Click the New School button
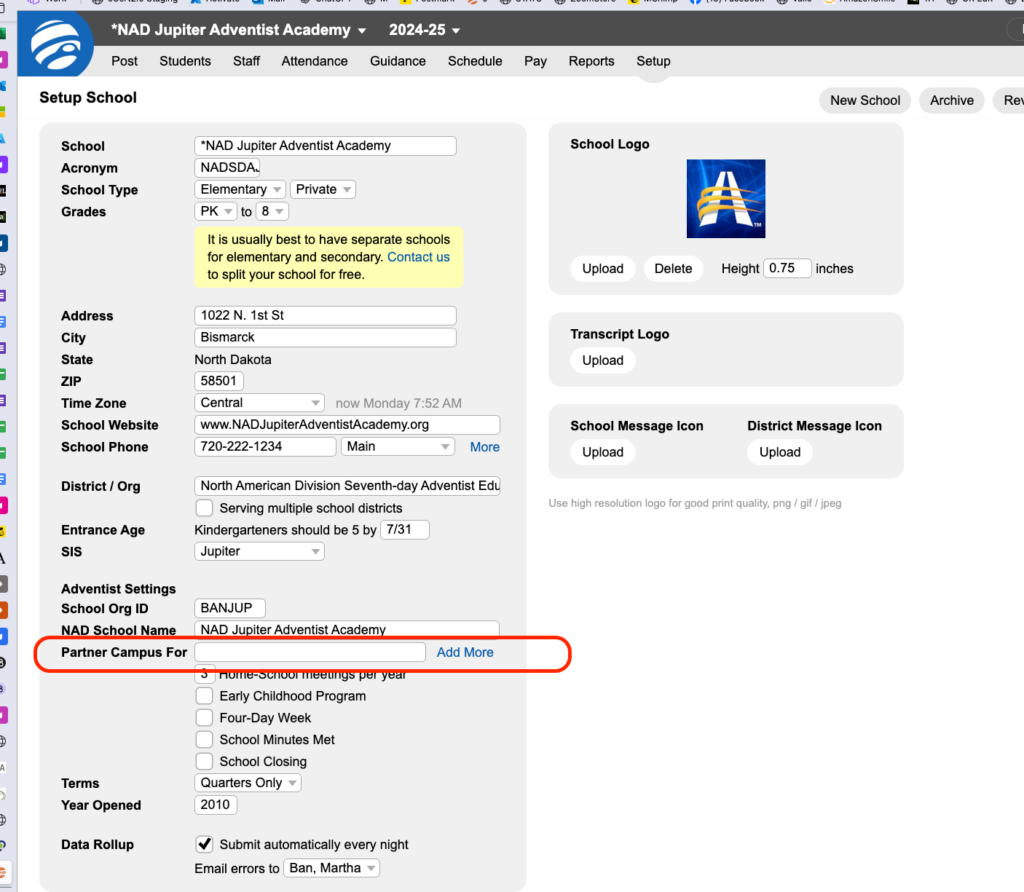Screen dimensions: 1024x892 (864, 100)
